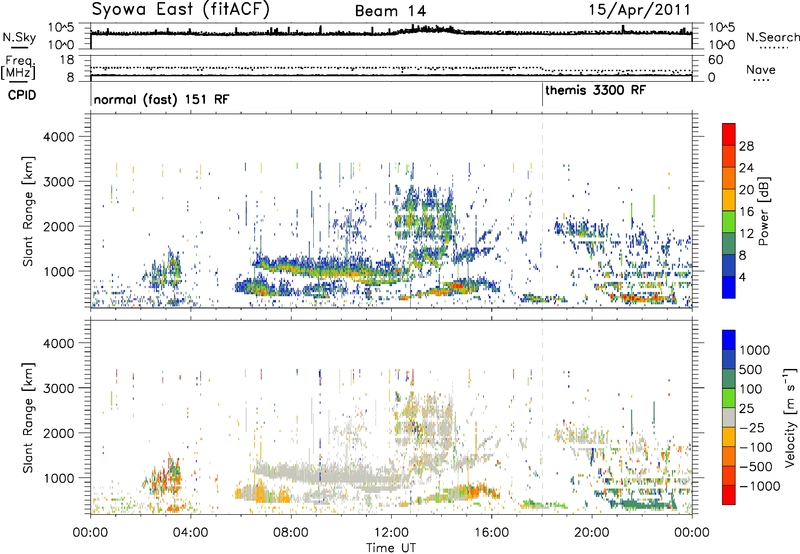Click the blue top segment of Velocity colorbar
This screenshot has width=800, height=554.
point(729,340)
